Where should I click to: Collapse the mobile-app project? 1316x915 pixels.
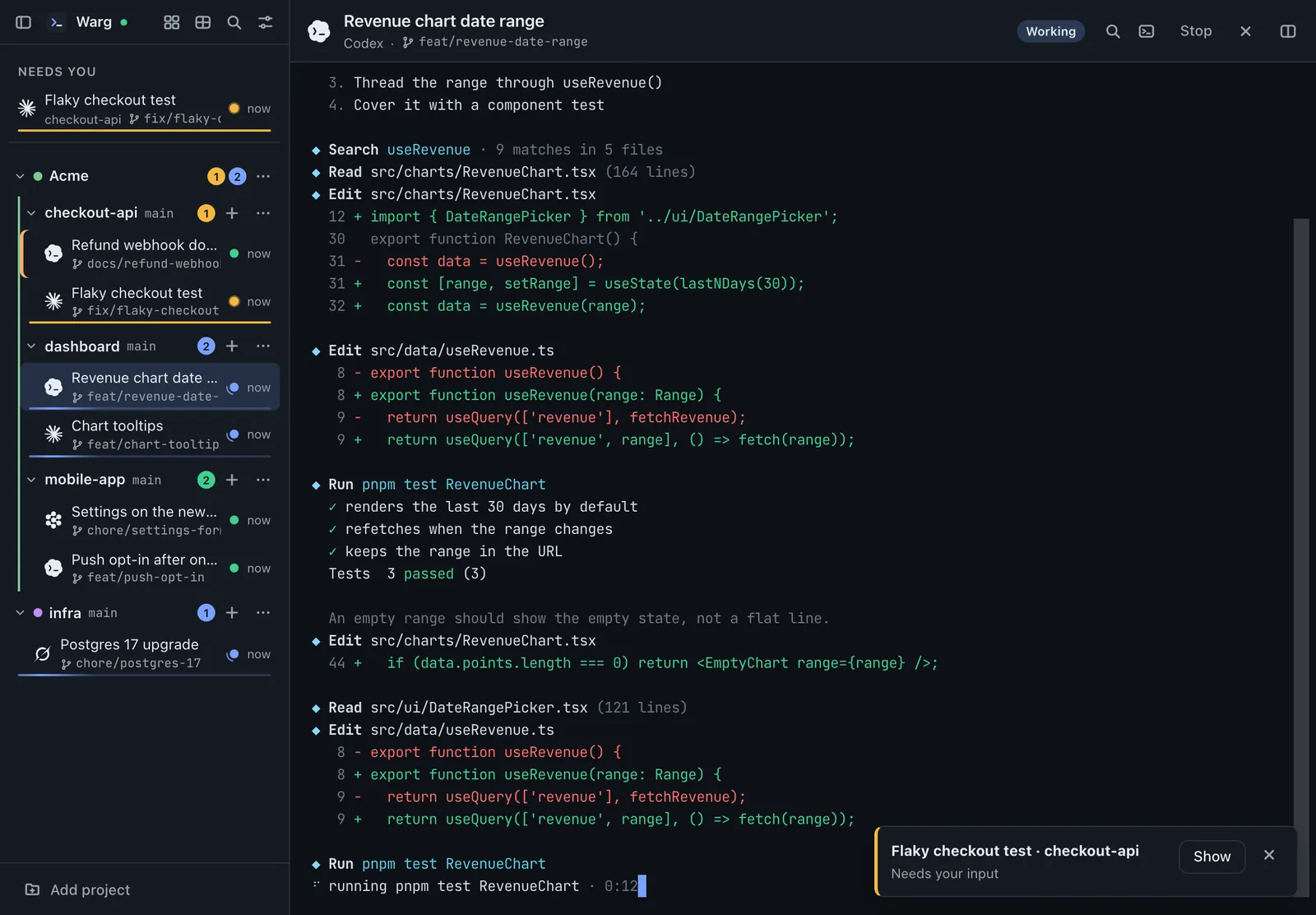(31, 480)
